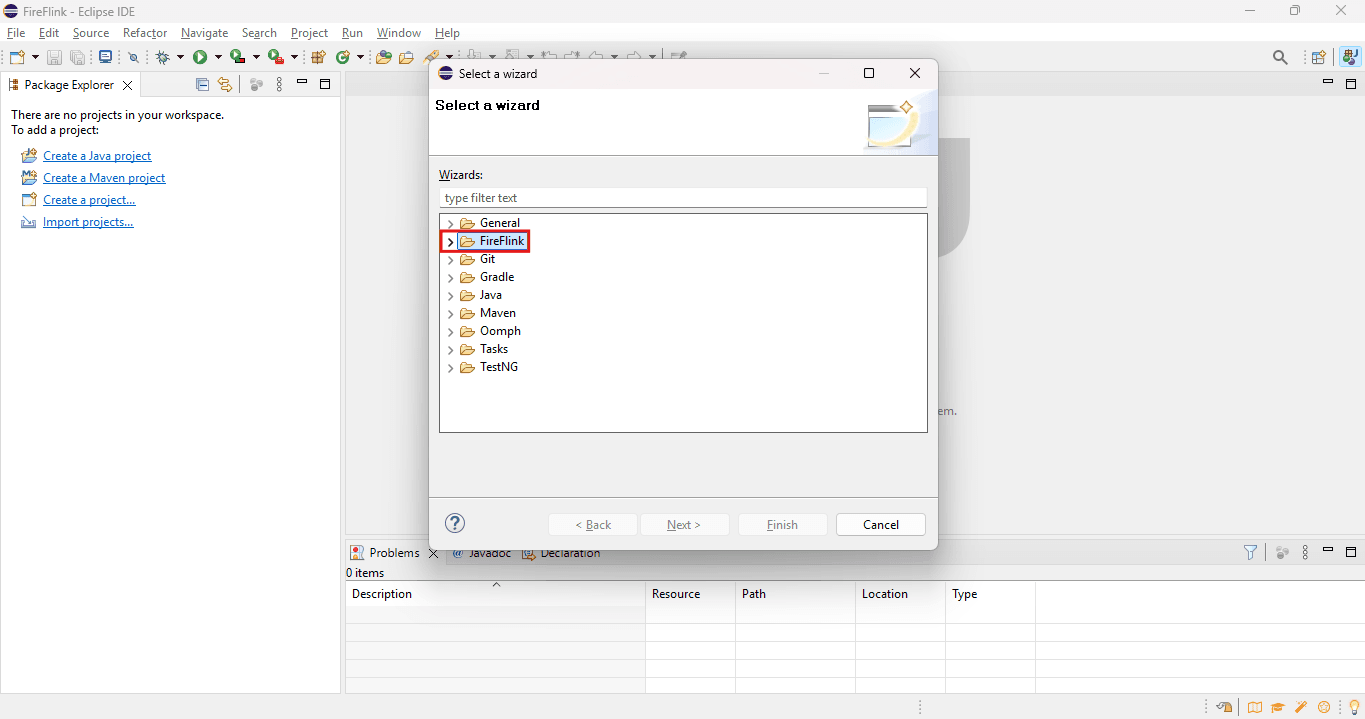Switch to the Declaration tab

(561, 553)
